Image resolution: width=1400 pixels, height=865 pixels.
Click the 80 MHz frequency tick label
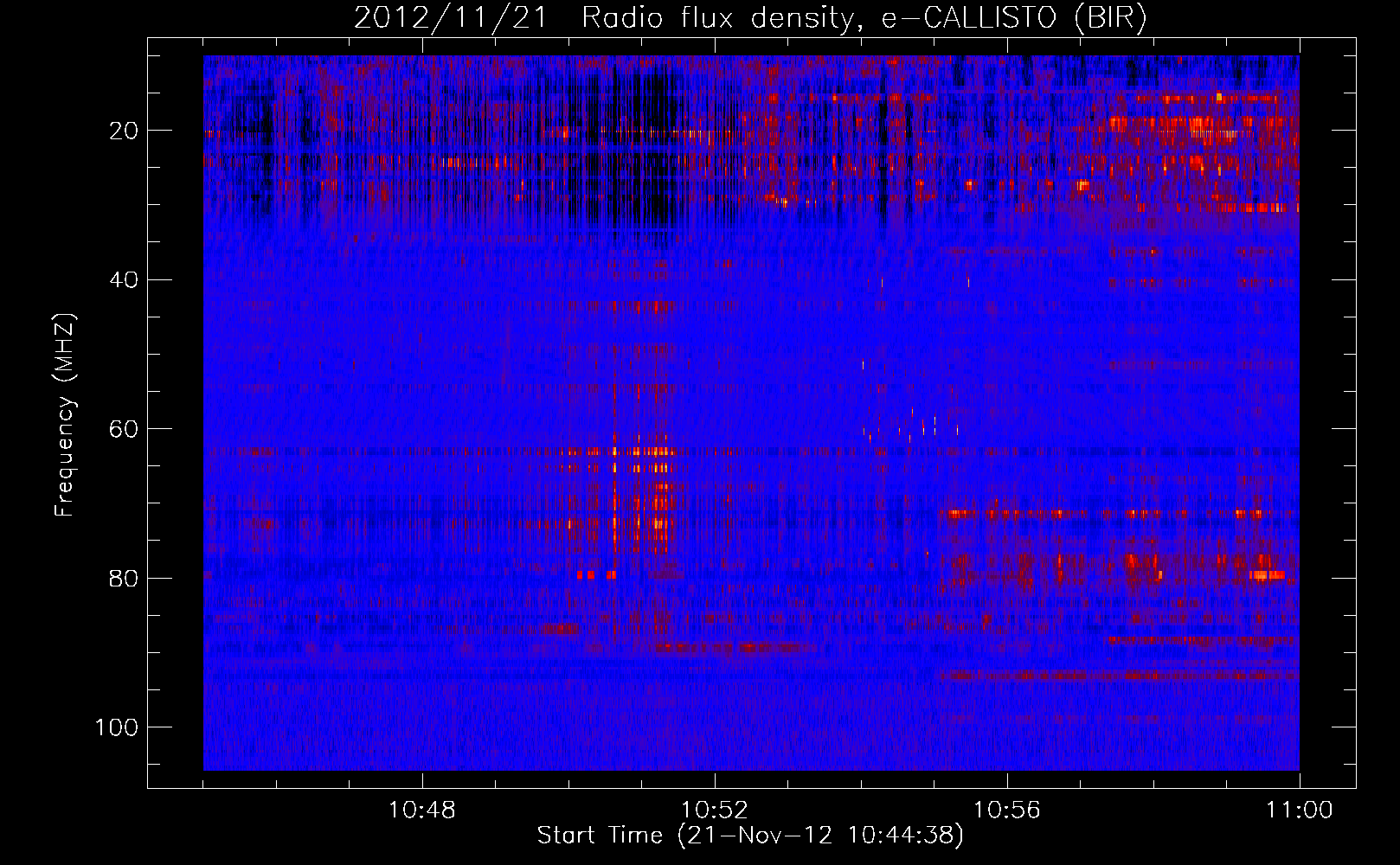[x=125, y=578]
